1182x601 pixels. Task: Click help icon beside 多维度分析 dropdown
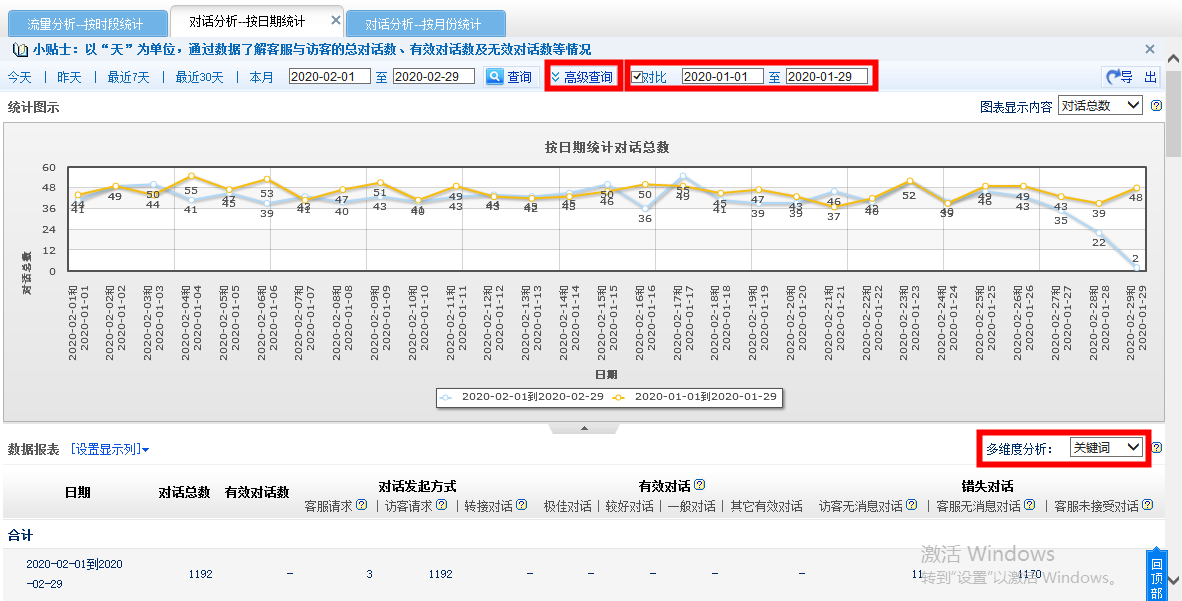pos(1156,448)
